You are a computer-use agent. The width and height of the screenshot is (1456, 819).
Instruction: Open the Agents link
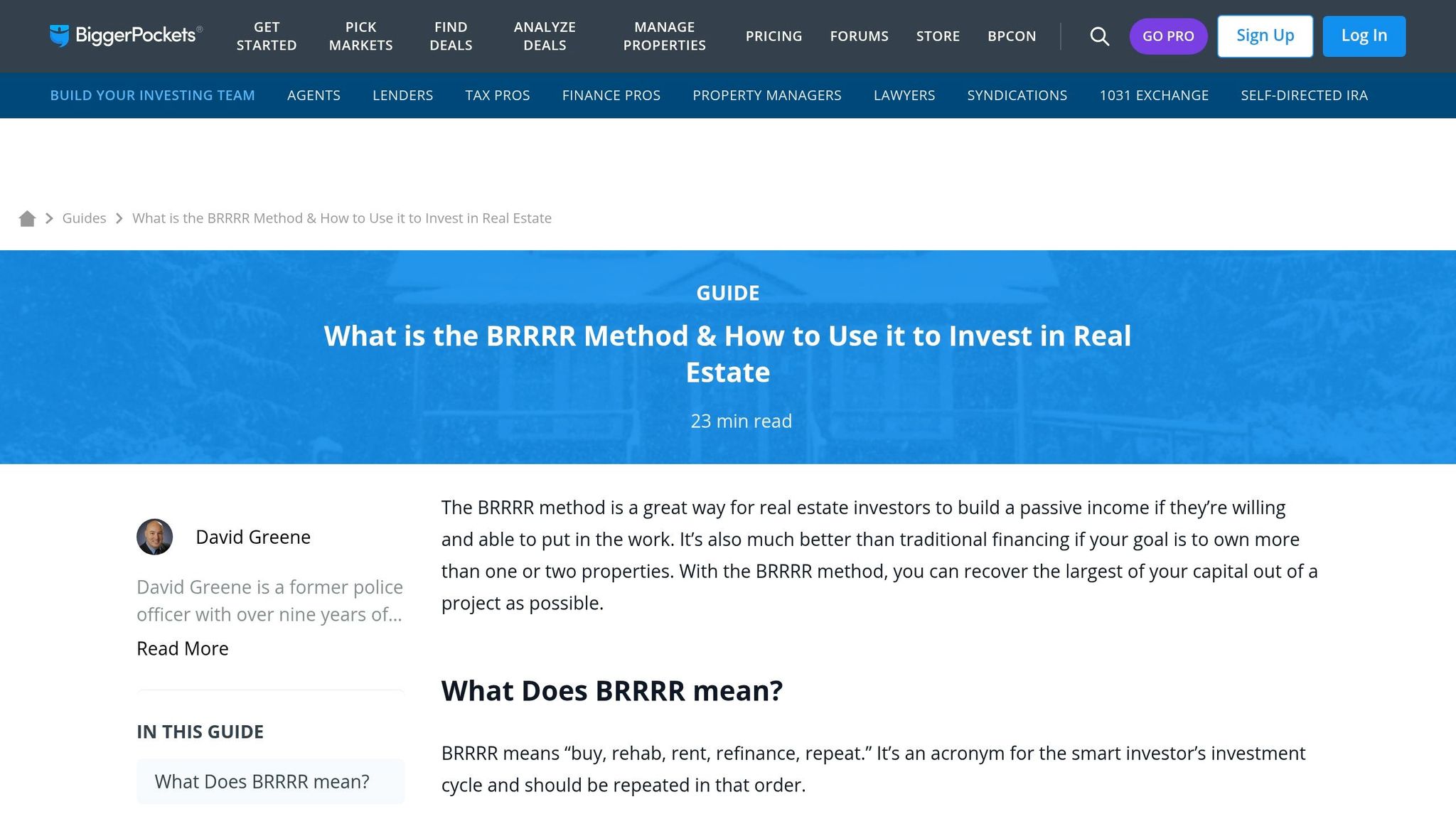(314, 95)
